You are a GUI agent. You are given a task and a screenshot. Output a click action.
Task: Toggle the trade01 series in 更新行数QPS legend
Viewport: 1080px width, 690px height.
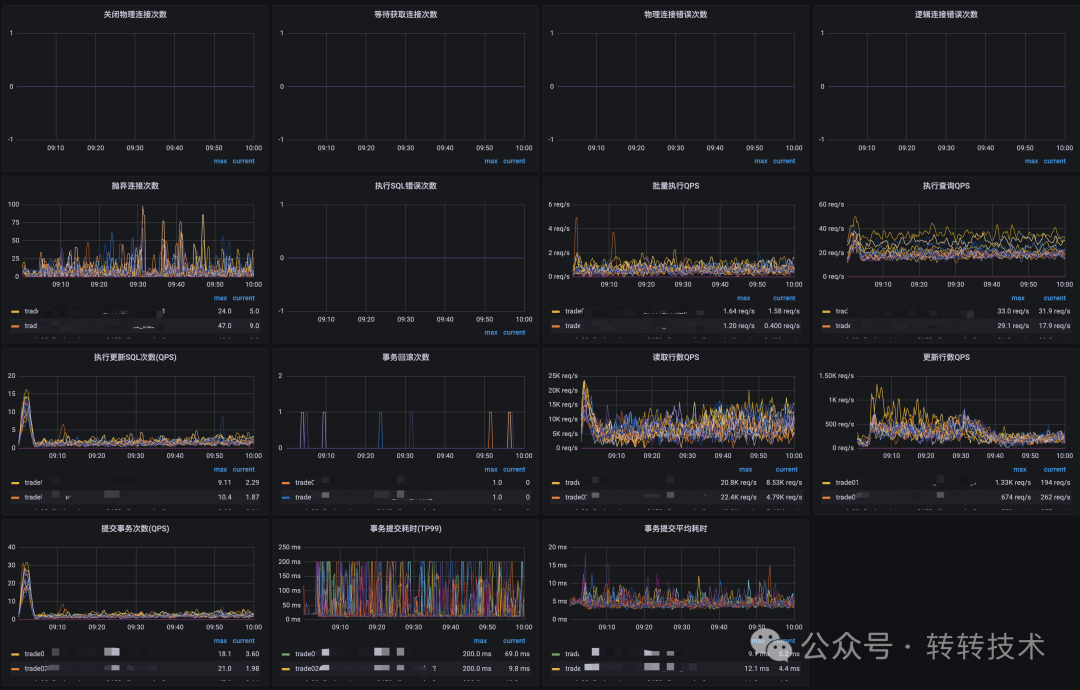pos(847,483)
